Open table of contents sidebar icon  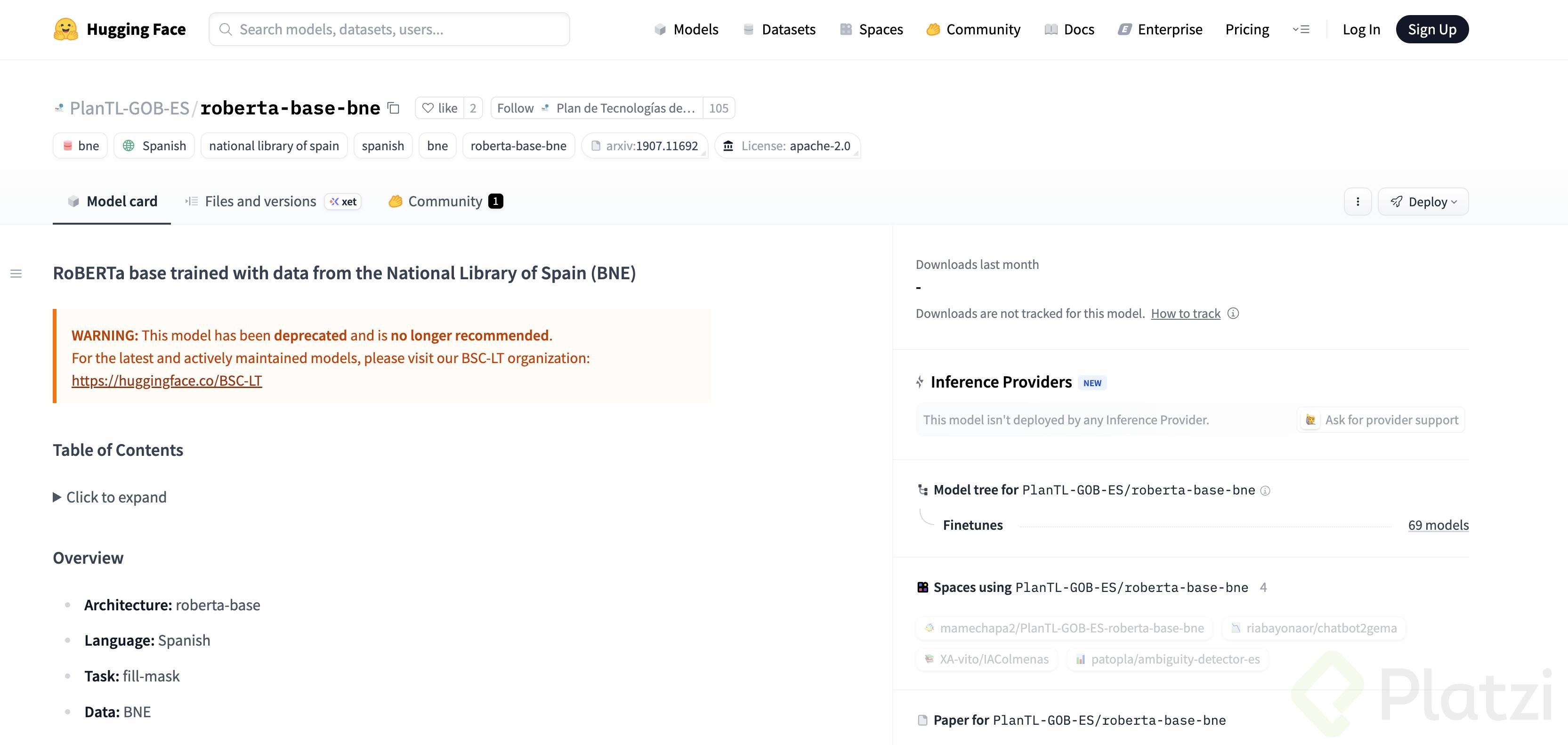16,274
